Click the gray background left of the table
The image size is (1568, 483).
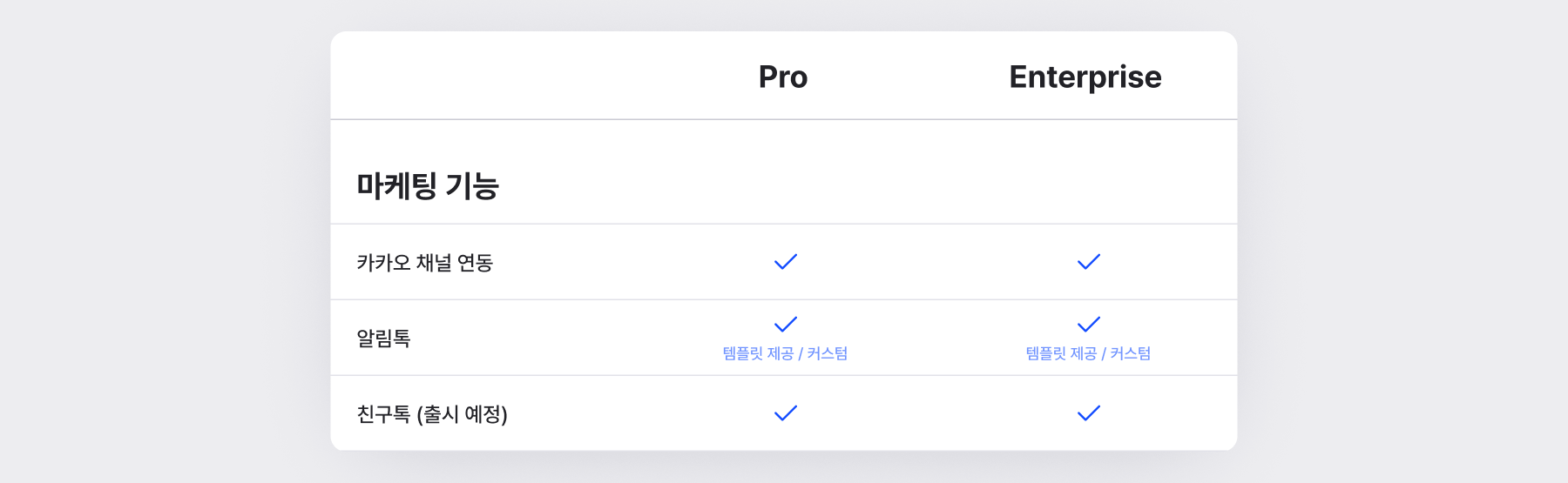(x=166, y=244)
